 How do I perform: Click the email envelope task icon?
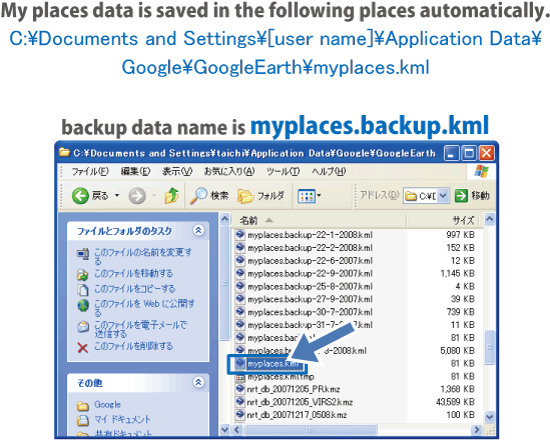click(x=83, y=327)
